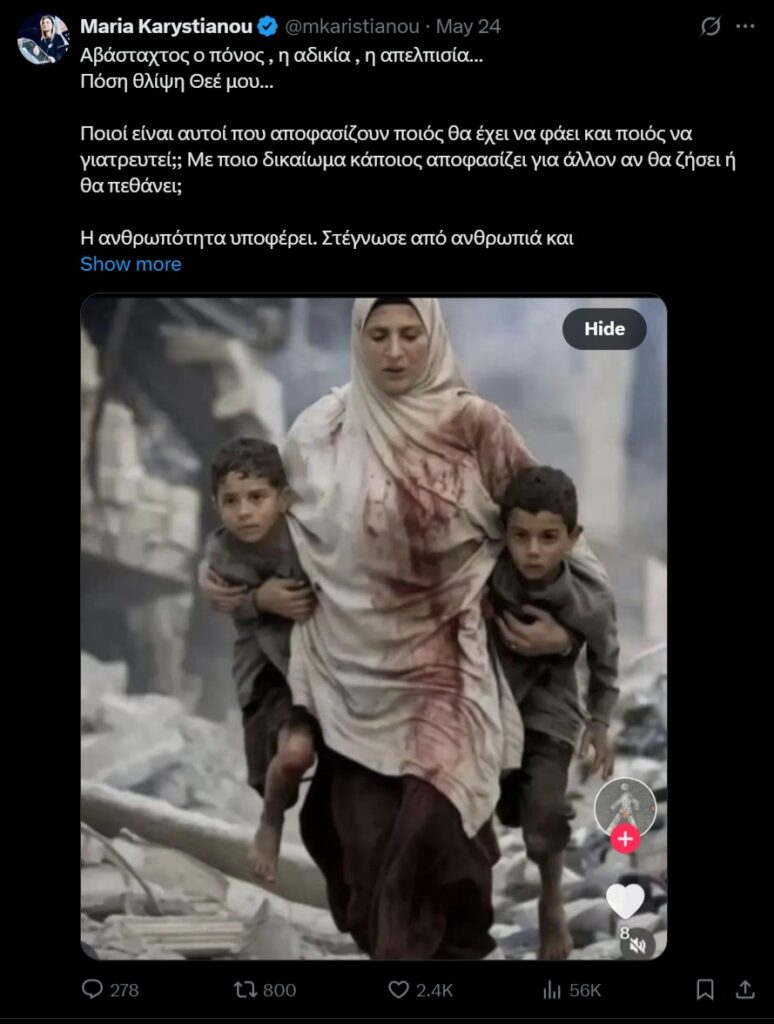Click the blue verified badge

(268, 26)
